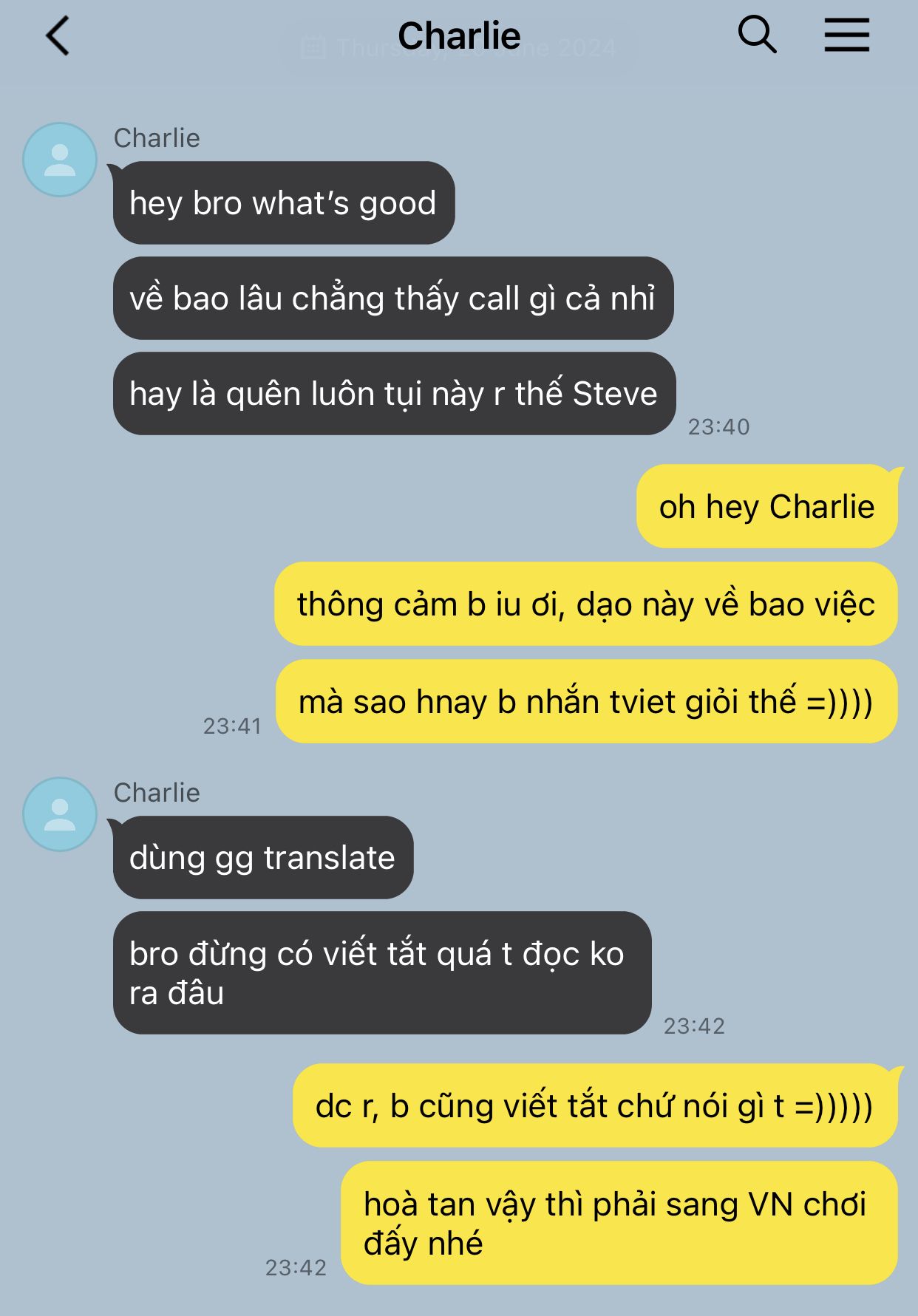Viewport: 918px width, 1316px height.
Task: Select the "hay là quên luôn tụi này" bubble
Action: pyautogui.click(x=394, y=394)
